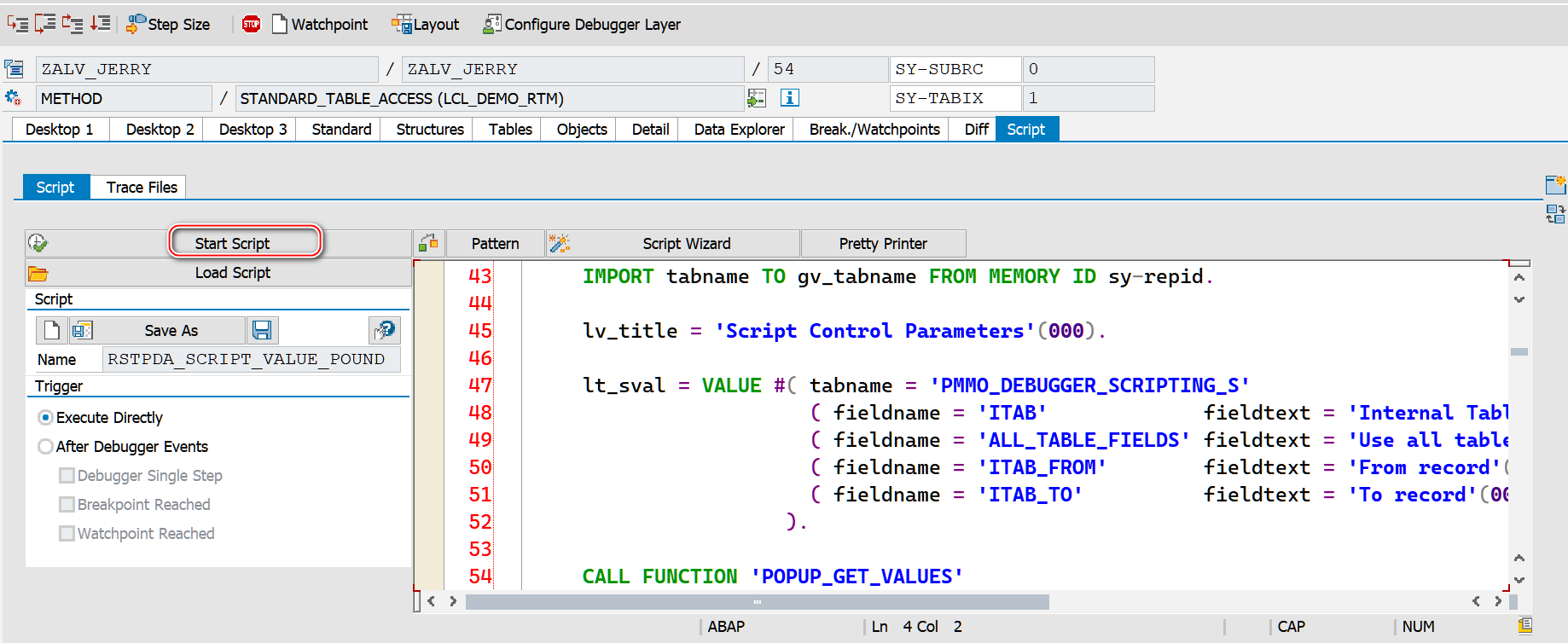1568x643 pixels.
Task: Open the Diff tab
Action: (x=977, y=129)
